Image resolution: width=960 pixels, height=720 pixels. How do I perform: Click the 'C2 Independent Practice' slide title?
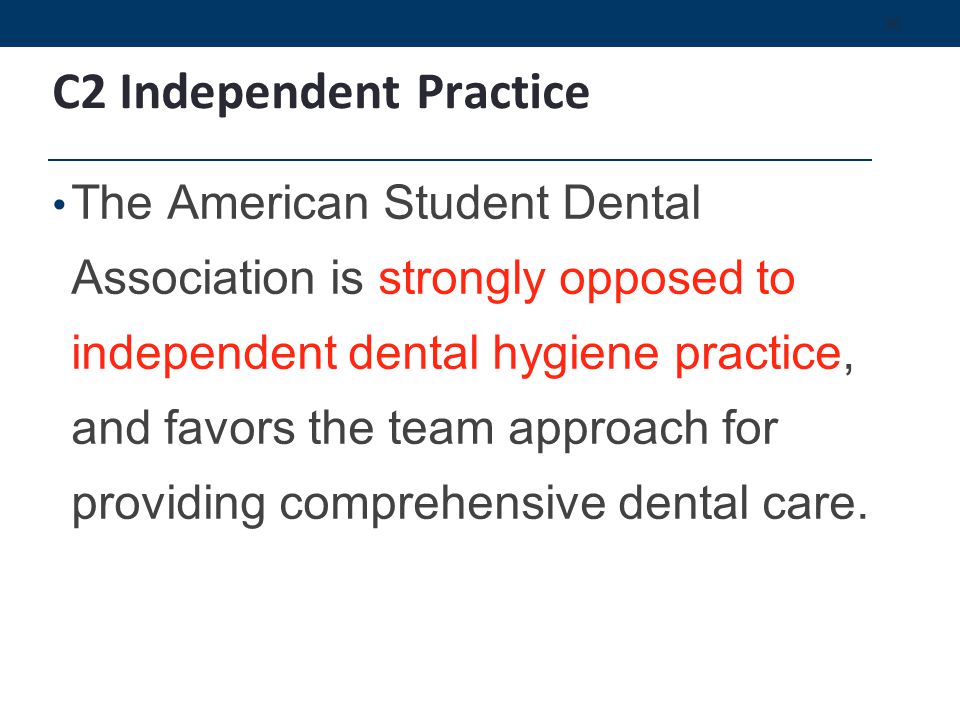(x=321, y=93)
